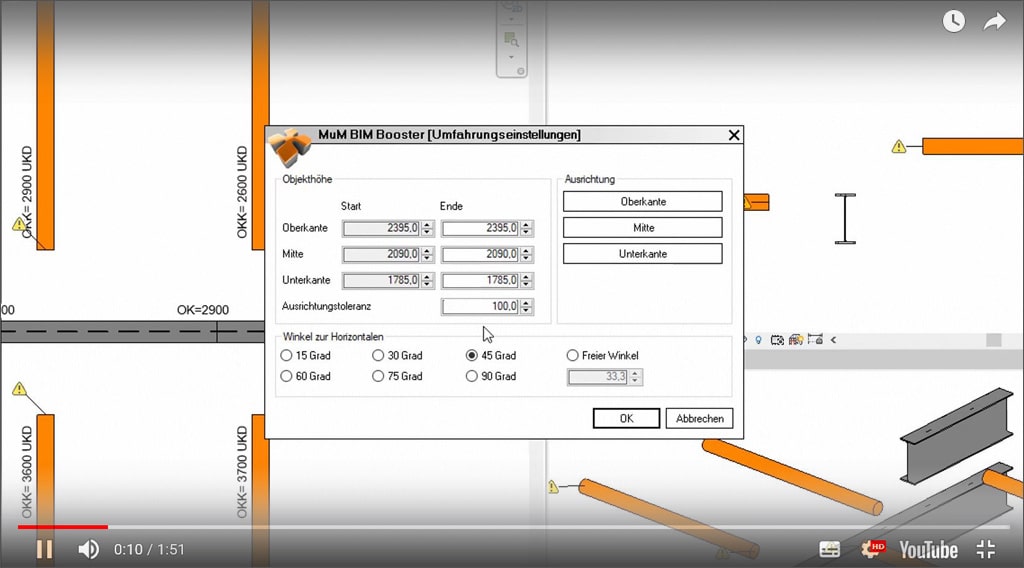Click the OK=2900 elevation label
The height and width of the screenshot is (568, 1024).
point(202,309)
